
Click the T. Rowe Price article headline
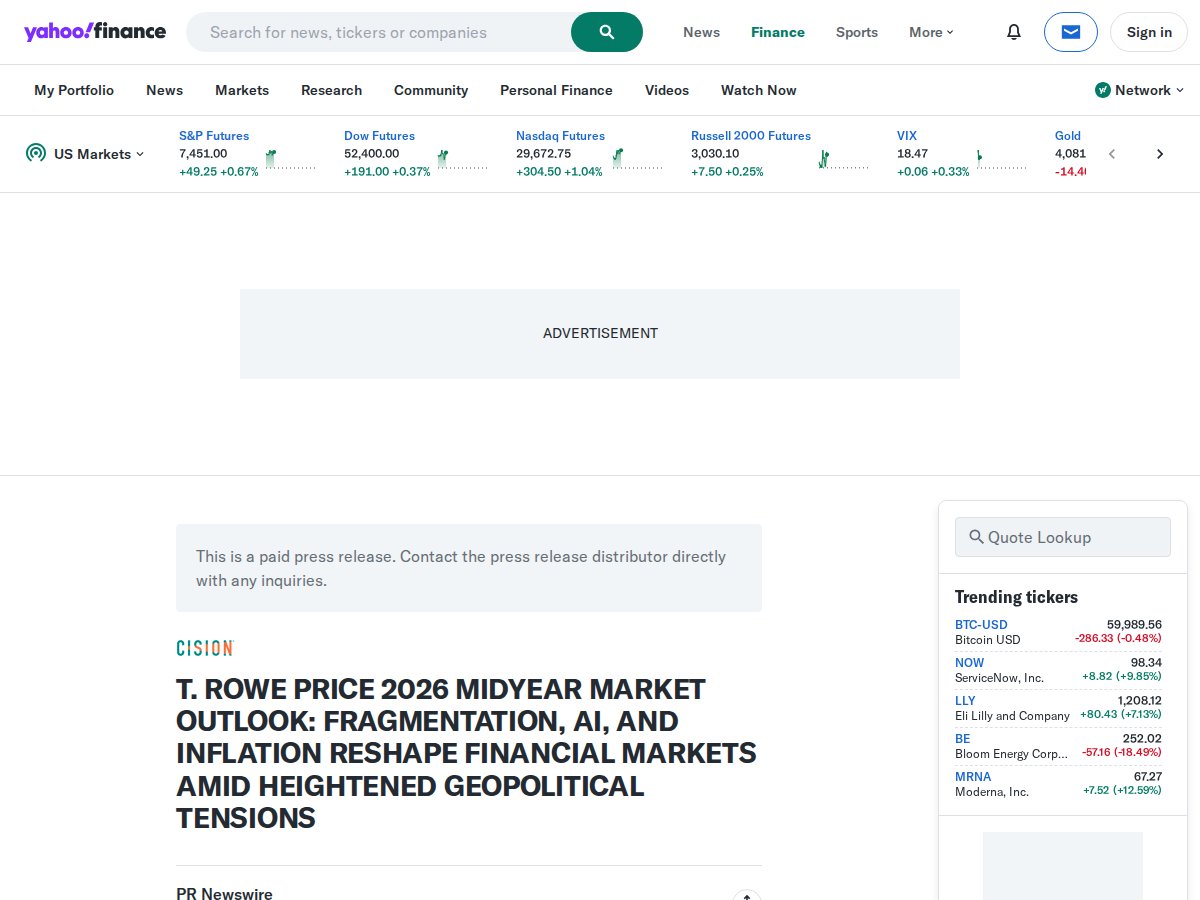point(466,754)
